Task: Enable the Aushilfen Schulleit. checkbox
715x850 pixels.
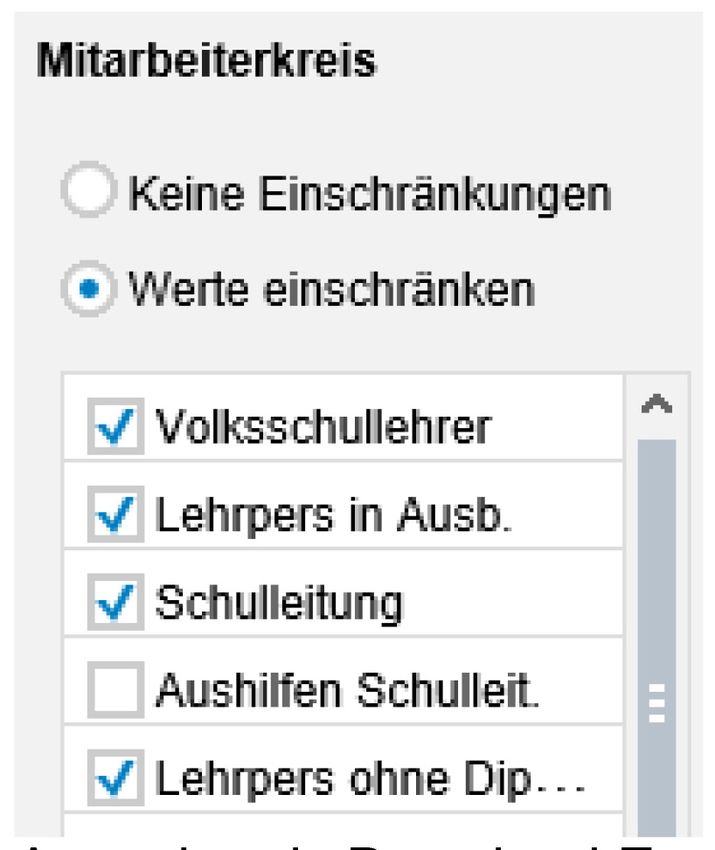Action: pos(115,691)
